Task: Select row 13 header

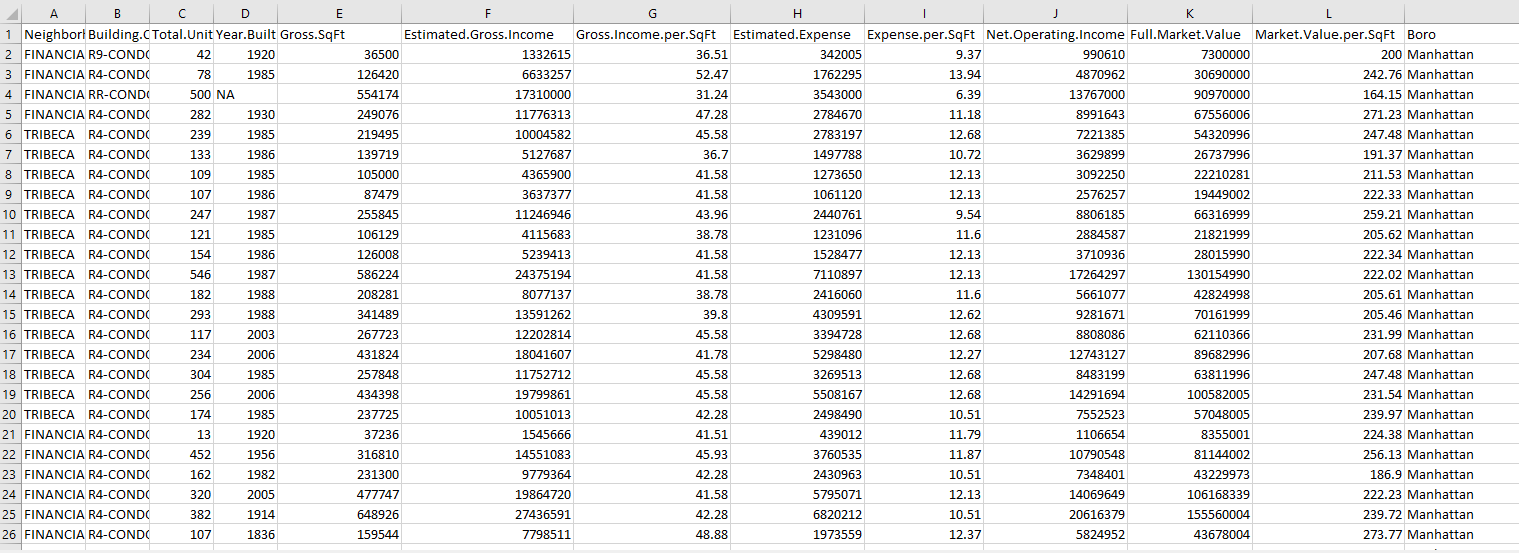Action: [10, 274]
